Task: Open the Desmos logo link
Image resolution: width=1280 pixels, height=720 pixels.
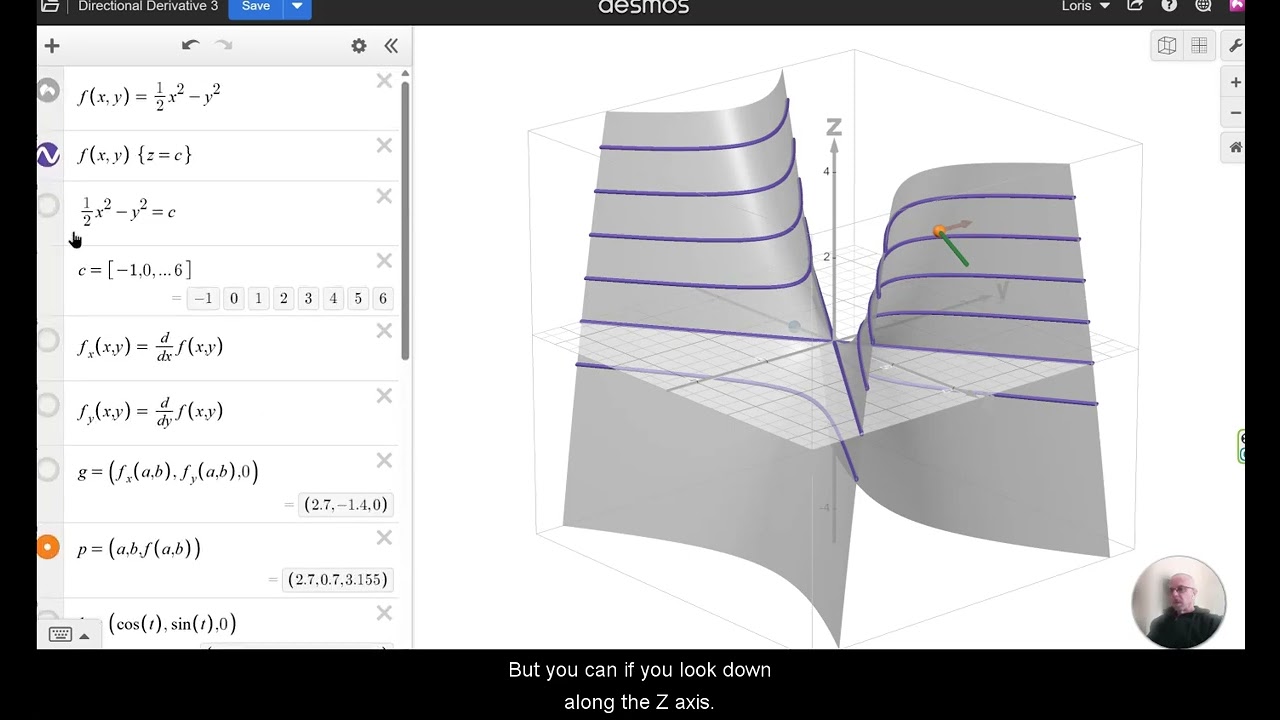Action: (x=643, y=6)
